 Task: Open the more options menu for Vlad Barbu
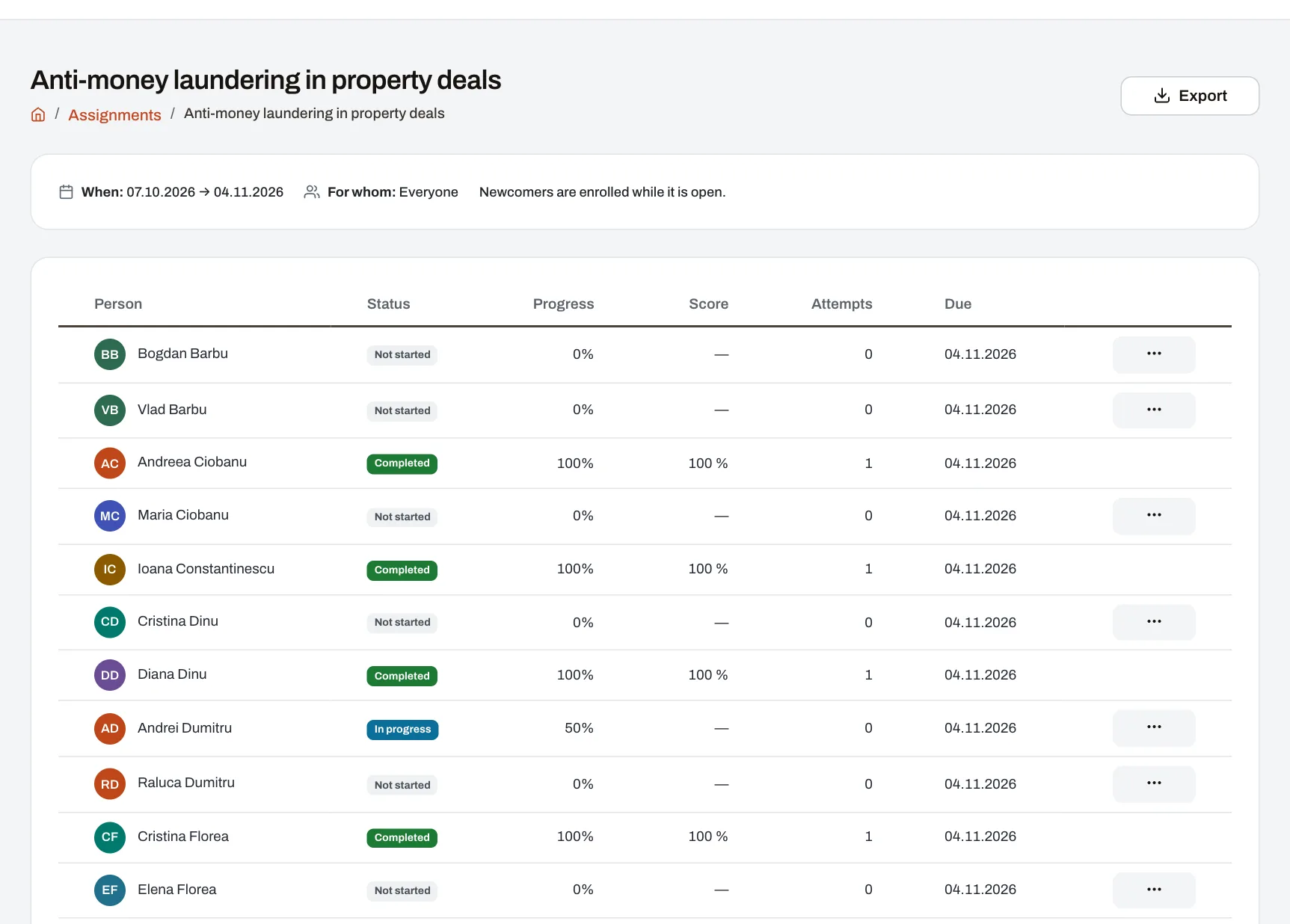pos(1154,410)
